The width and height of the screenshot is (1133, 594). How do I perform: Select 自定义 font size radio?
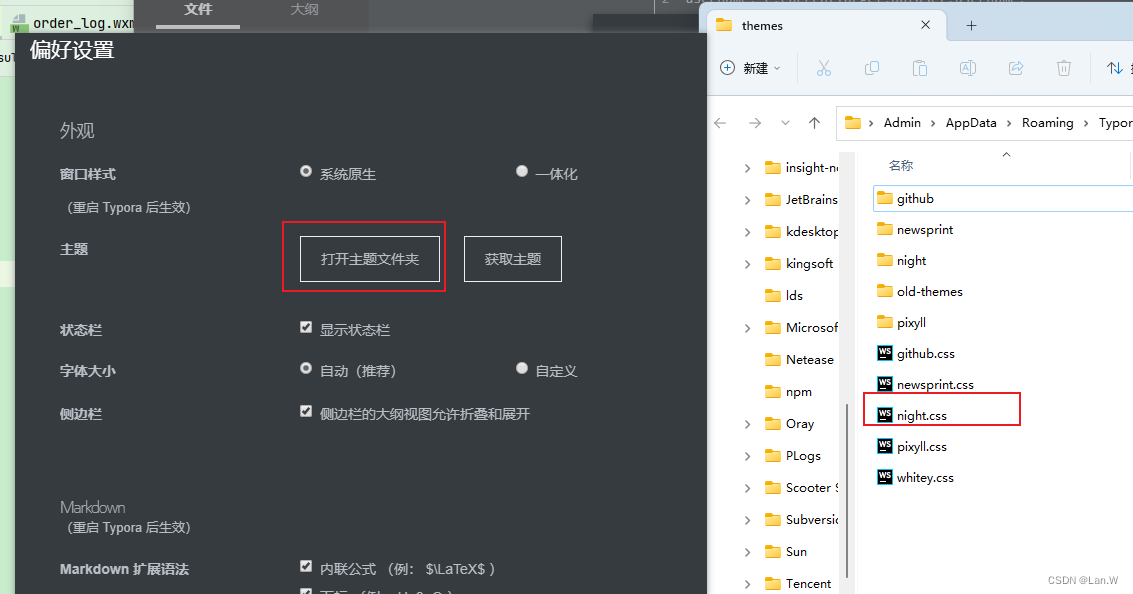tap(522, 369)
